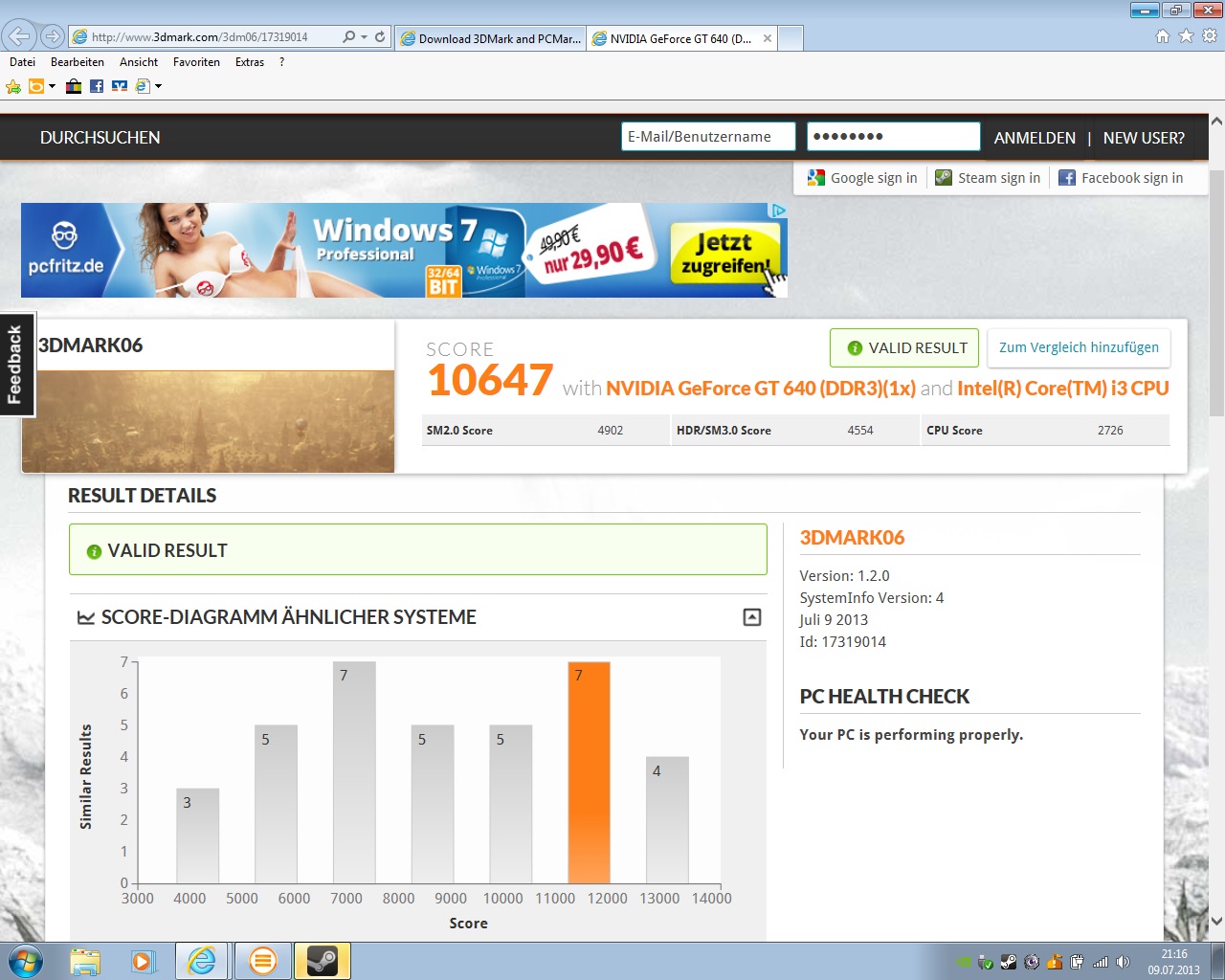
Task: Click Zum Vergleich hinzufügen button
Action: click(x=1079, y=347)
